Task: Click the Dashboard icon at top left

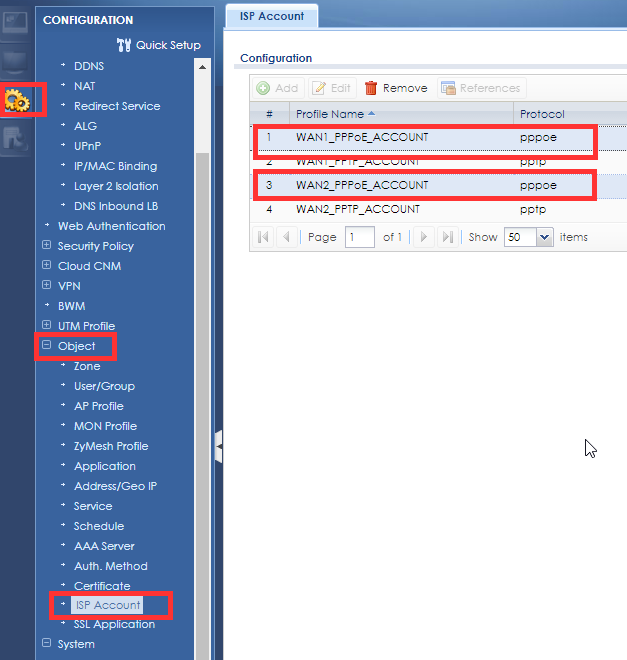Action: pyautogui.click(x=16, y=22)
